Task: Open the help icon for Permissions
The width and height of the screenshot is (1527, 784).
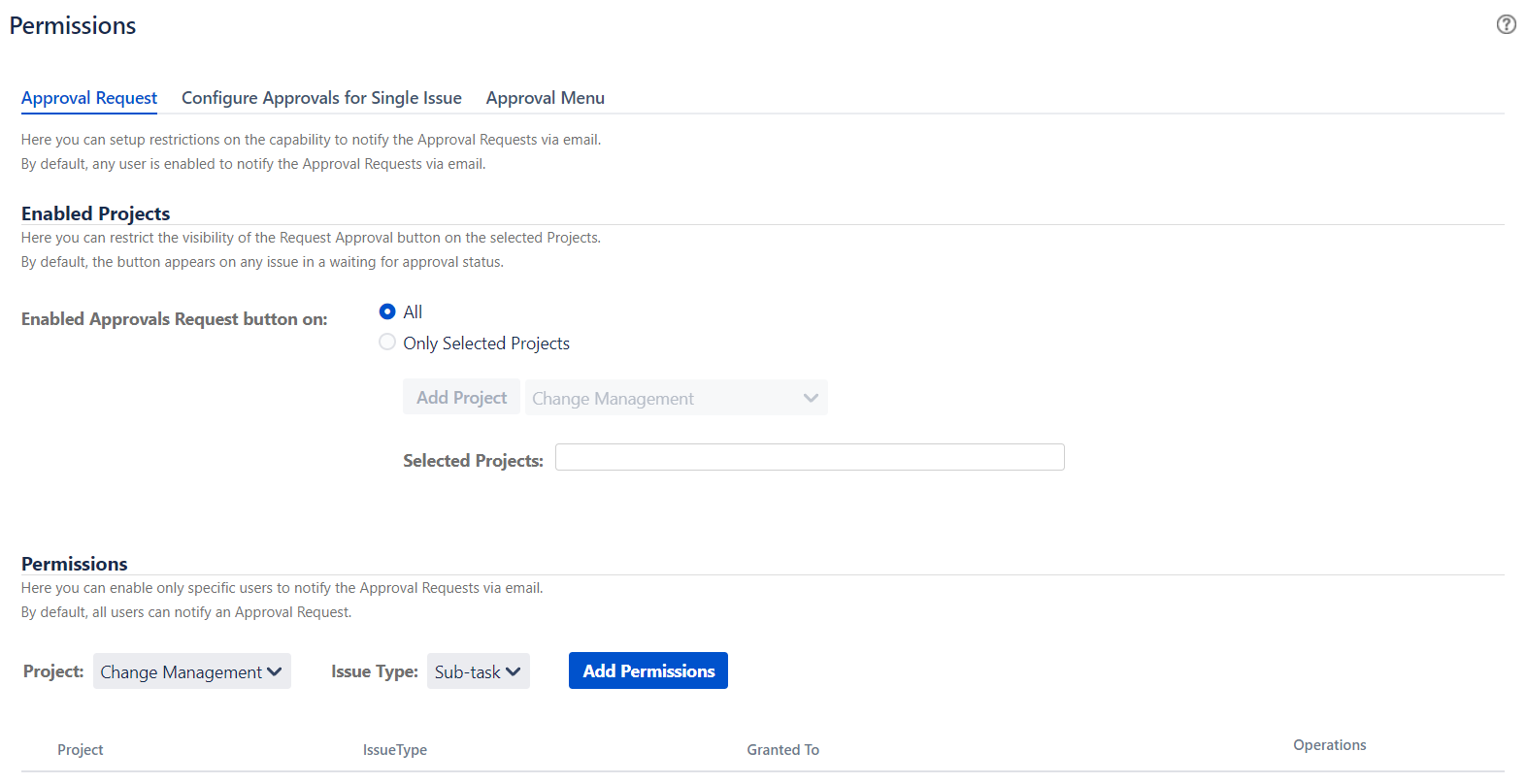Action: [1506, 24]
